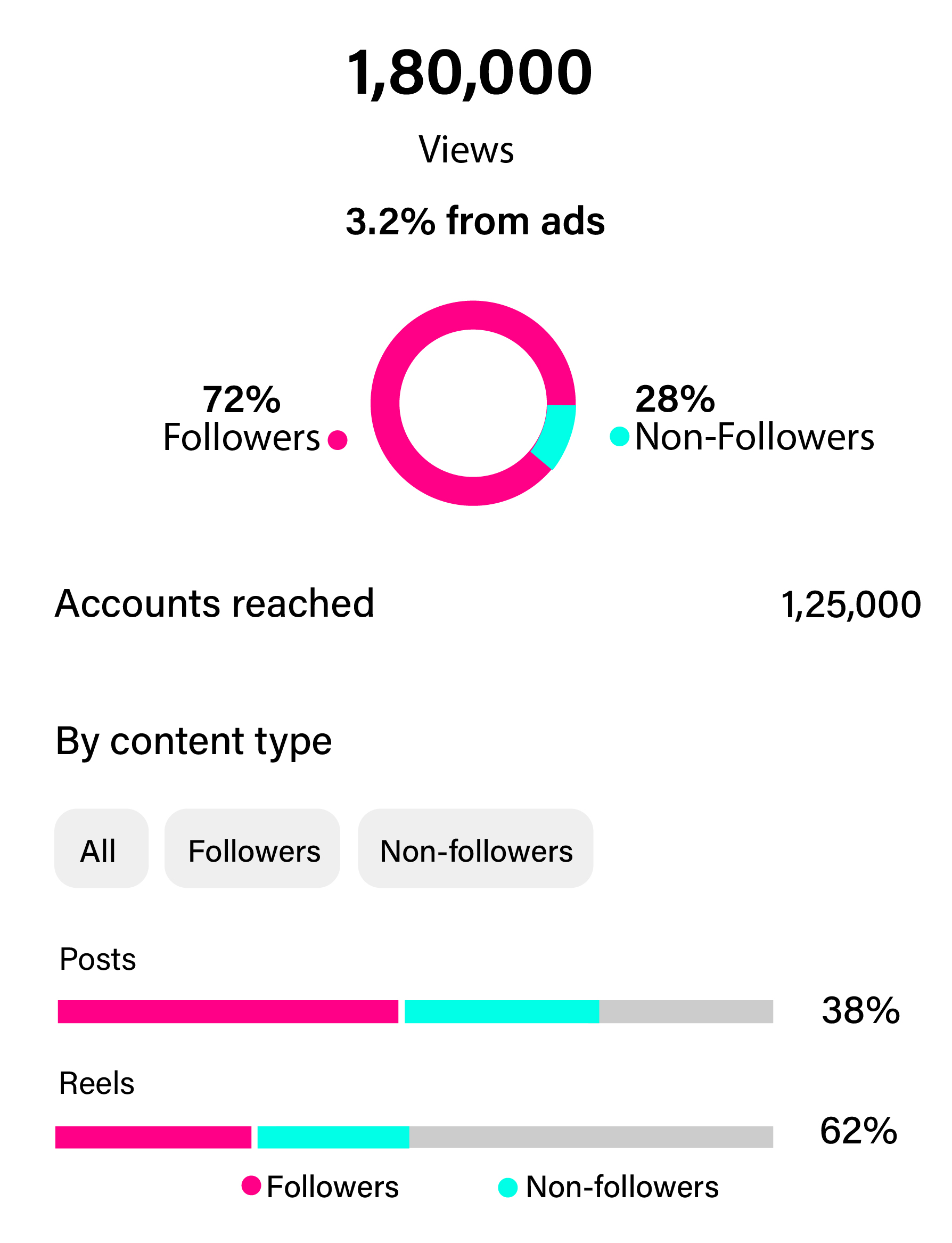The height and width of the screenshot is (1243, 952).
Task: Click the 38% Posts percentage
Action: tap(860, 1010)
